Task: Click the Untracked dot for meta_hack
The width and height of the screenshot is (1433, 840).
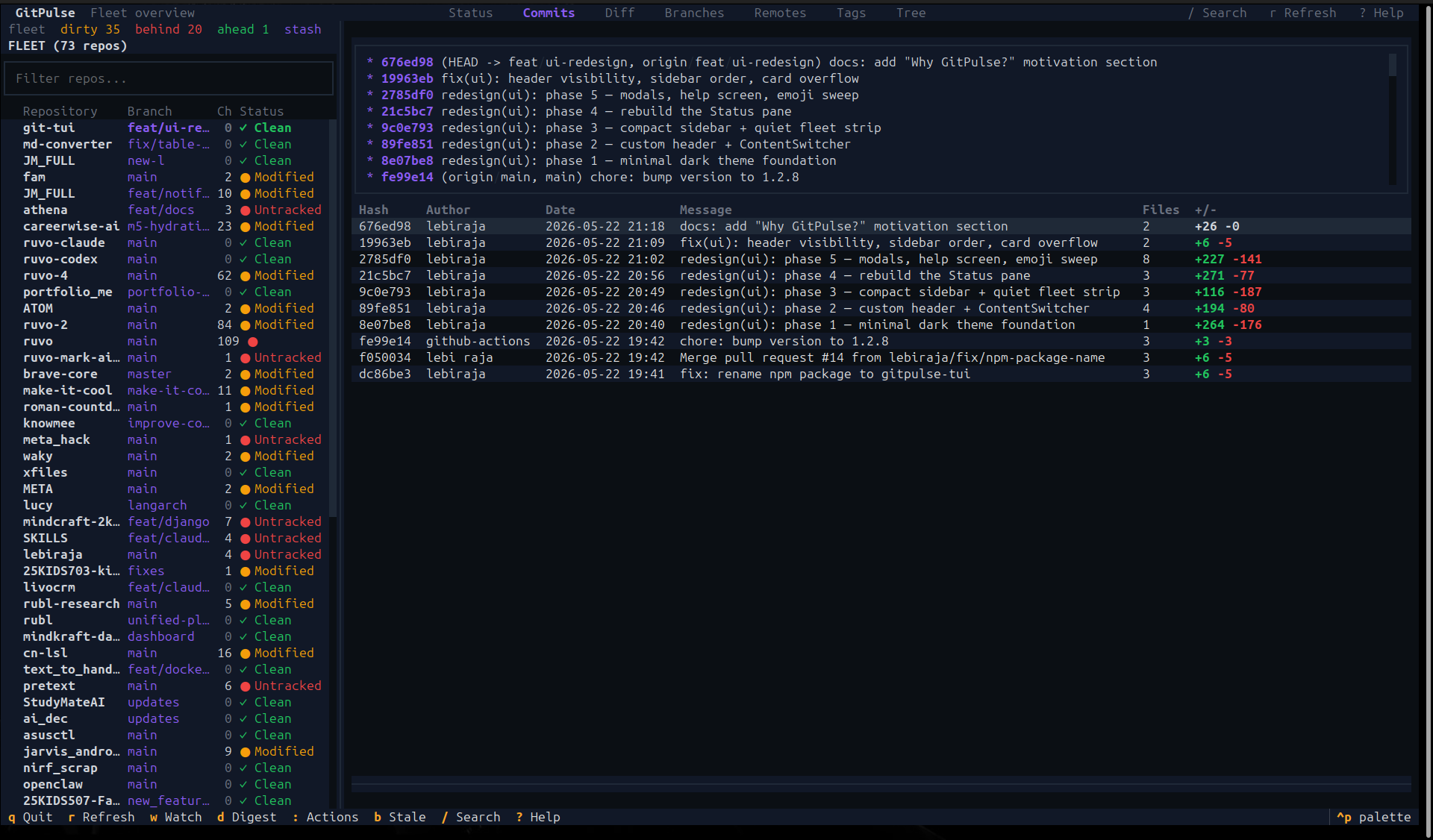Action: tap(245, 440)
